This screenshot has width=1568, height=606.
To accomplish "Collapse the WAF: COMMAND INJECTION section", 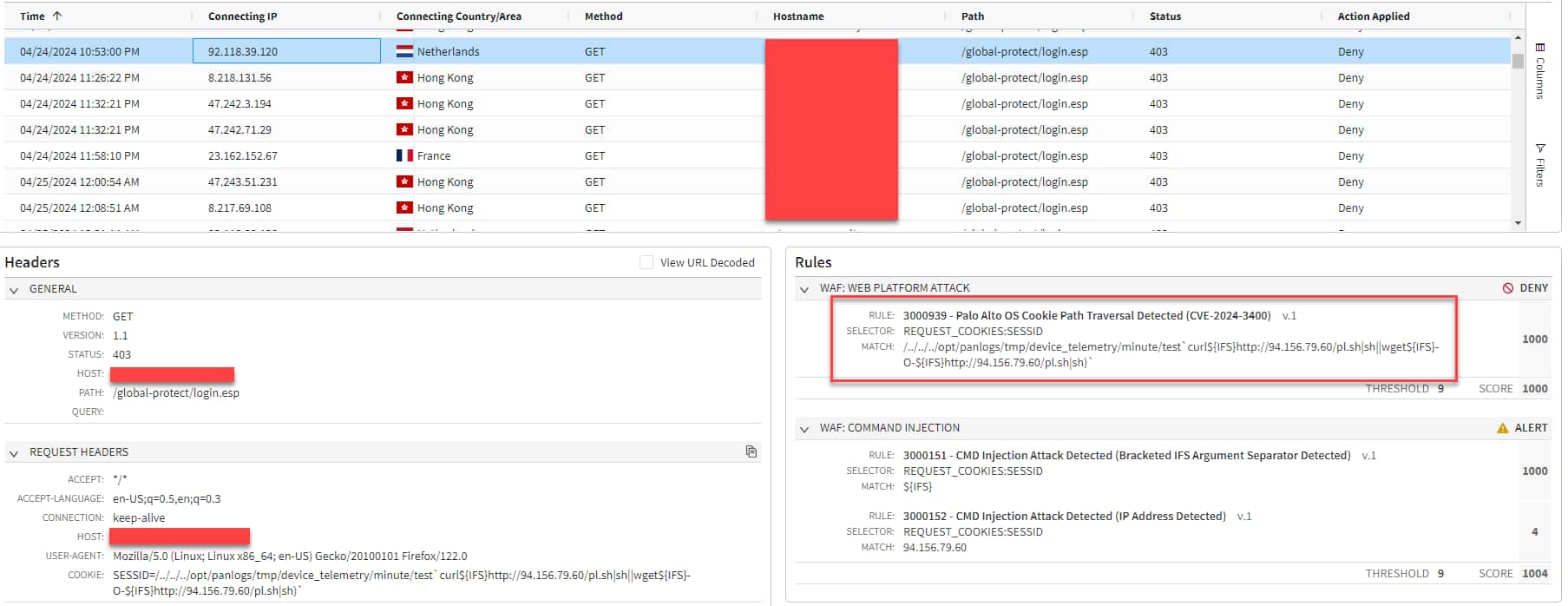I will [804, 429].
